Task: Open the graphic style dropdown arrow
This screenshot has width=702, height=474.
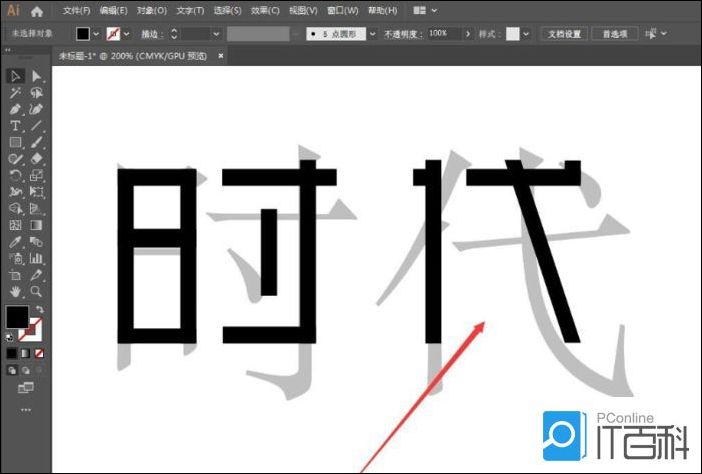Action: point(526,34)
